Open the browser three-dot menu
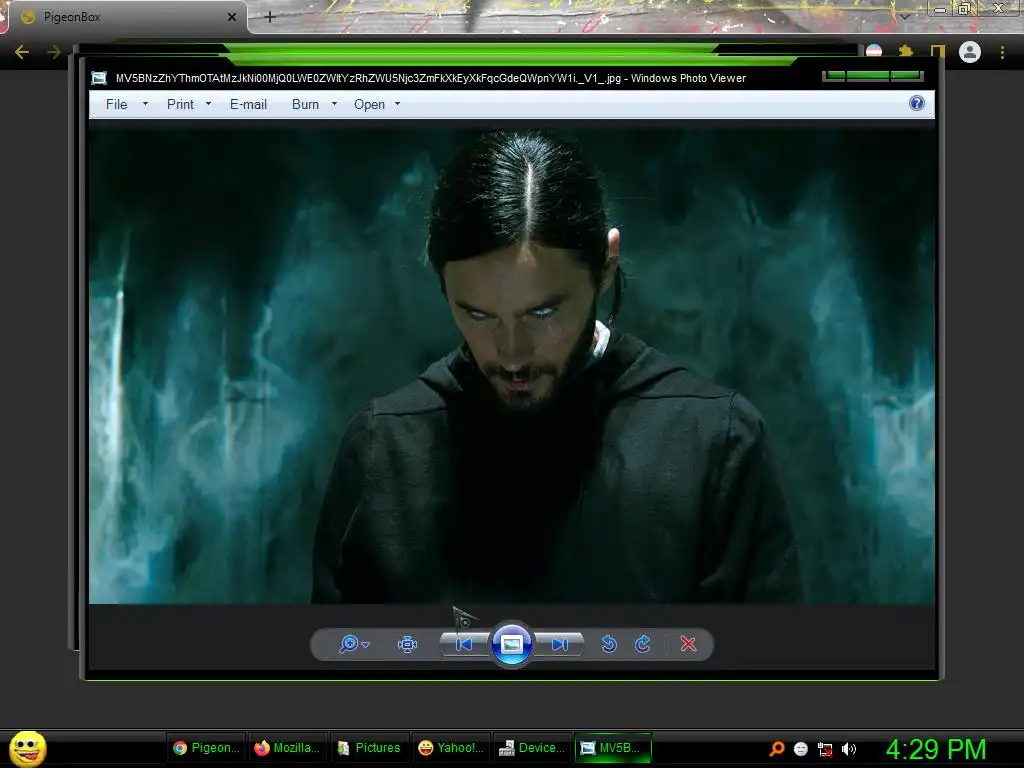1024x768 pixels. (1002, 52)
